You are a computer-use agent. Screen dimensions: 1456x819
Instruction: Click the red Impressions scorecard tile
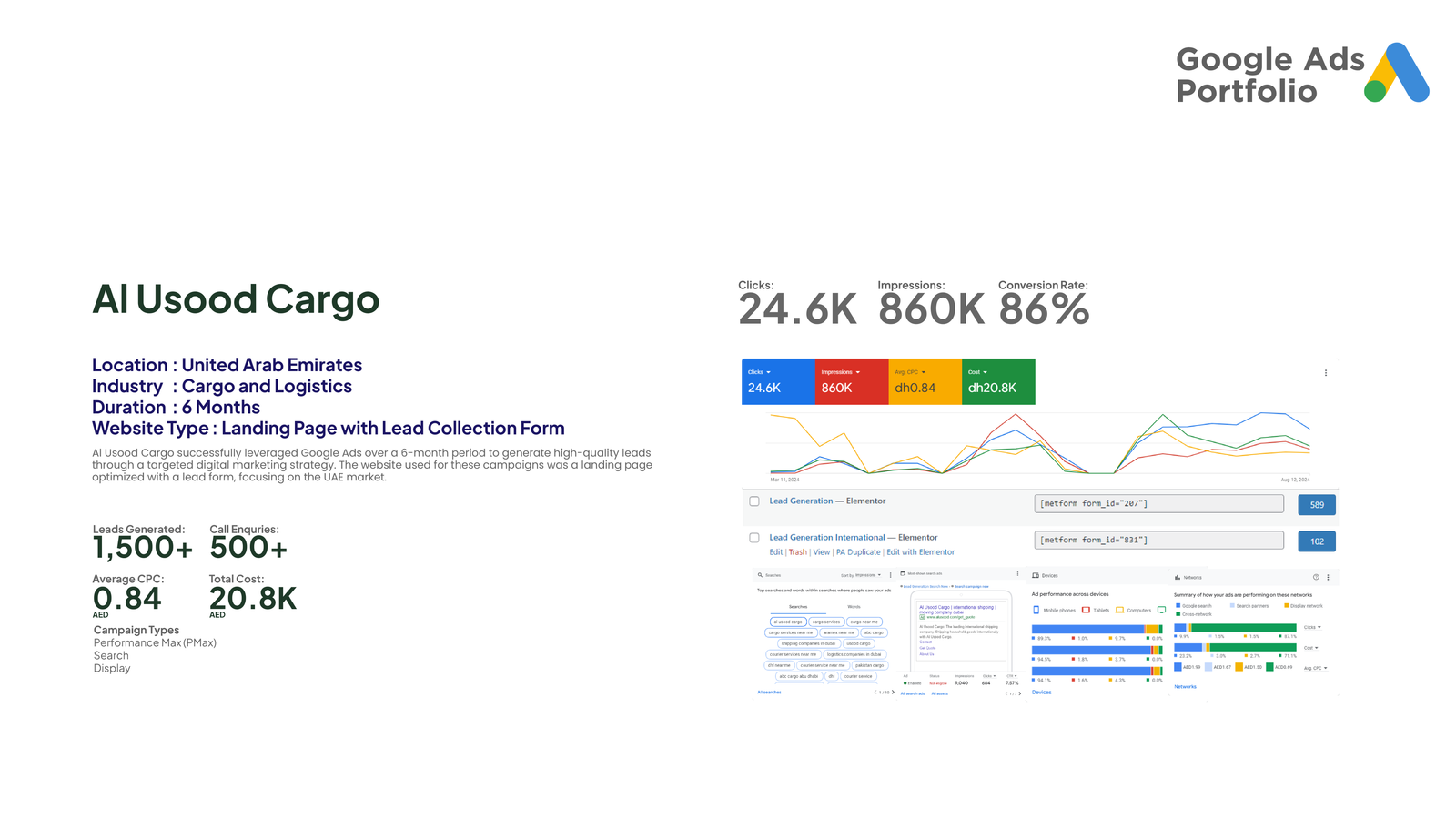click(852, 381)
